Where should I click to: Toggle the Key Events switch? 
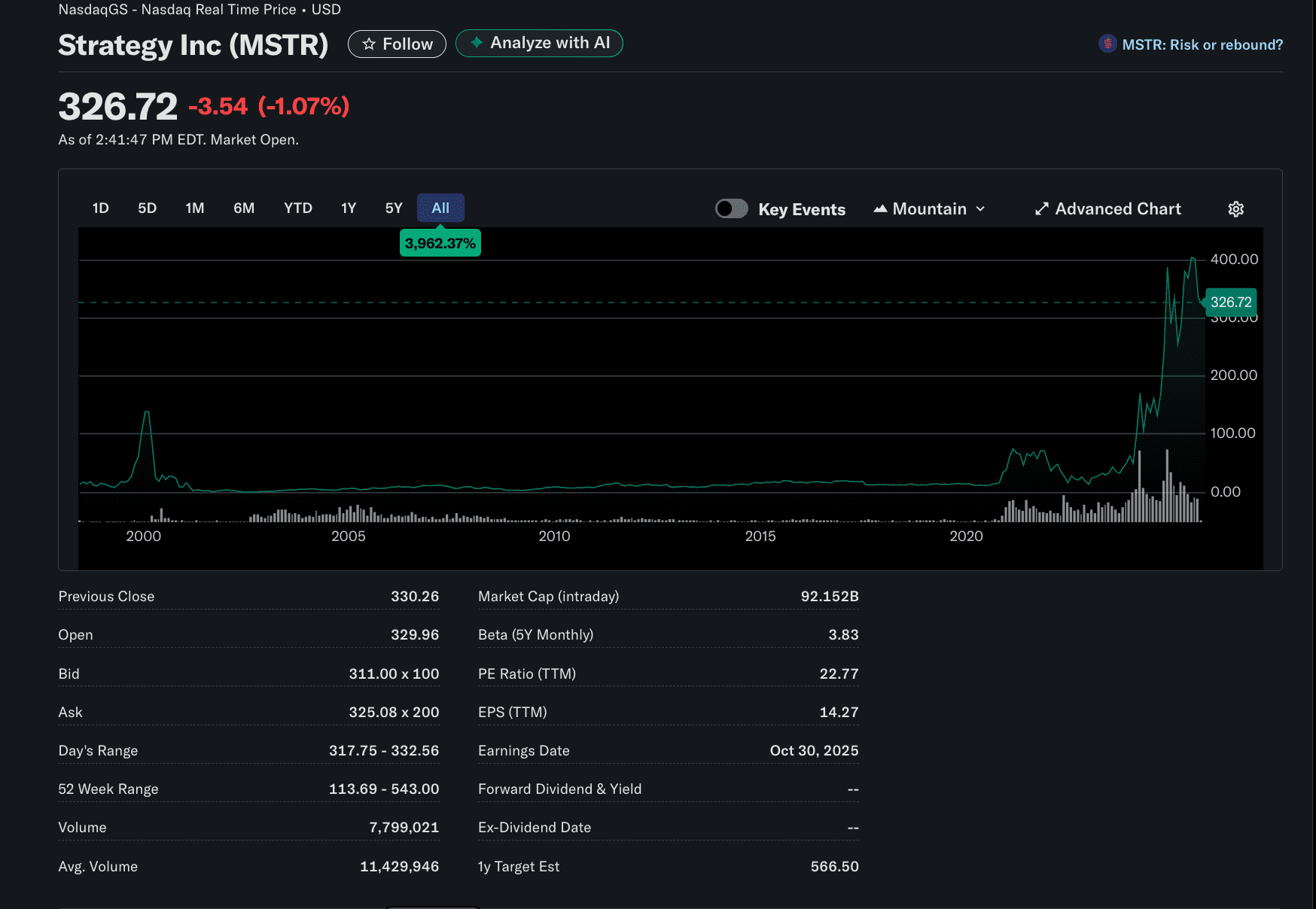point(731,208)
